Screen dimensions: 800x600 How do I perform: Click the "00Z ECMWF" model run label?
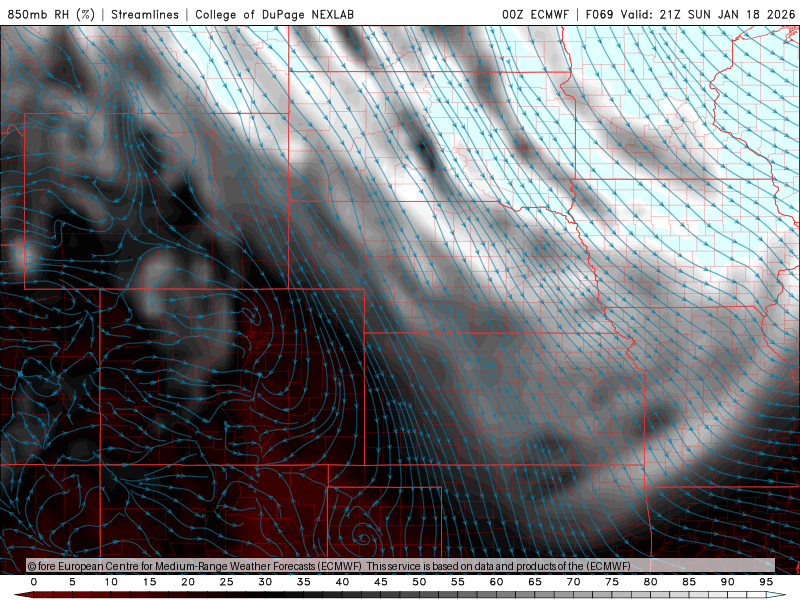[x=535, y=14]
